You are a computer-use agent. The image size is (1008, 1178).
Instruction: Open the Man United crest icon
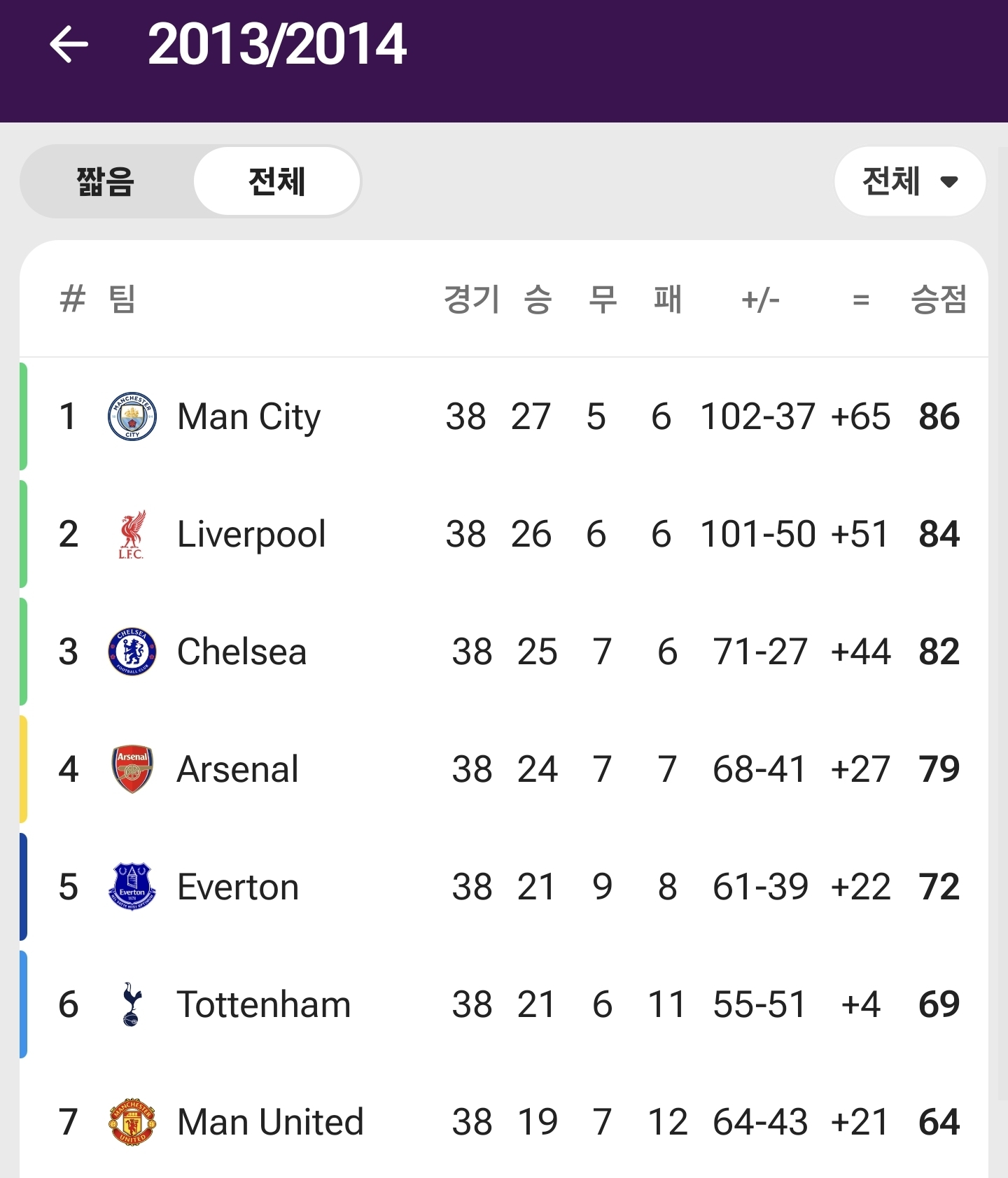click(x=132, y=1122)
